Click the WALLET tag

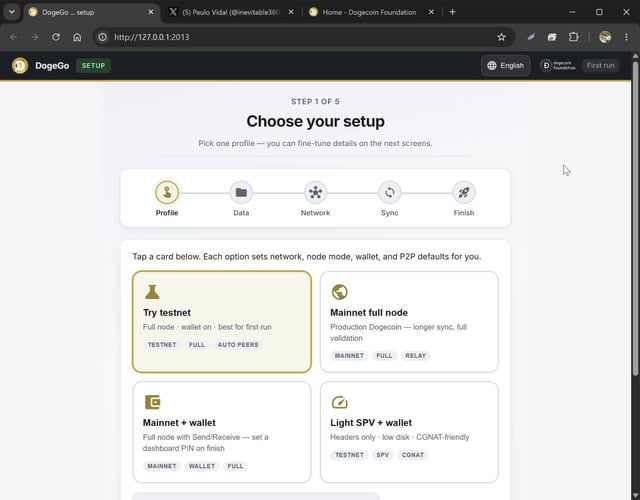tap(202, 466)
